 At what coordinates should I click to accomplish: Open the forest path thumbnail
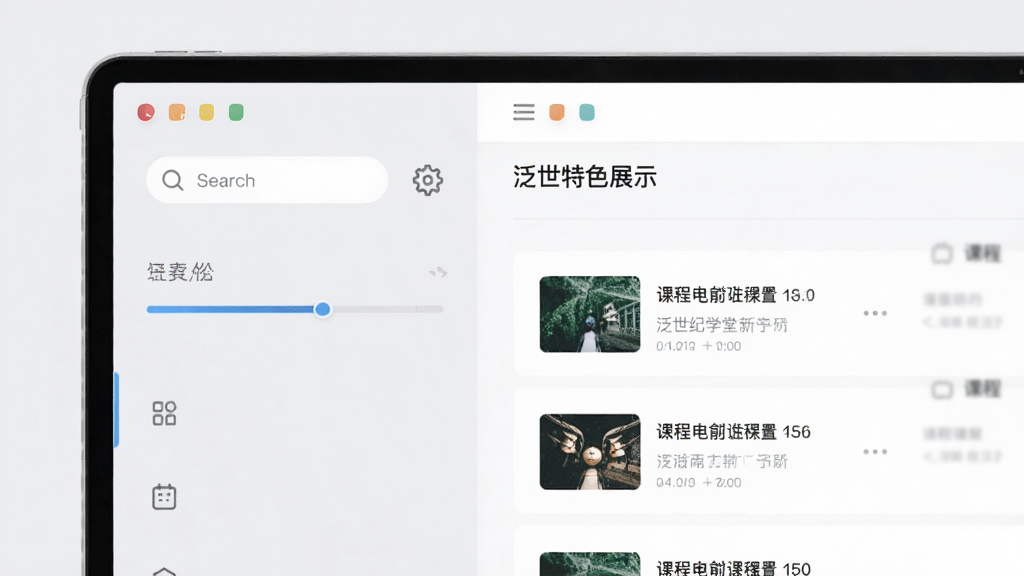[590, 314]
